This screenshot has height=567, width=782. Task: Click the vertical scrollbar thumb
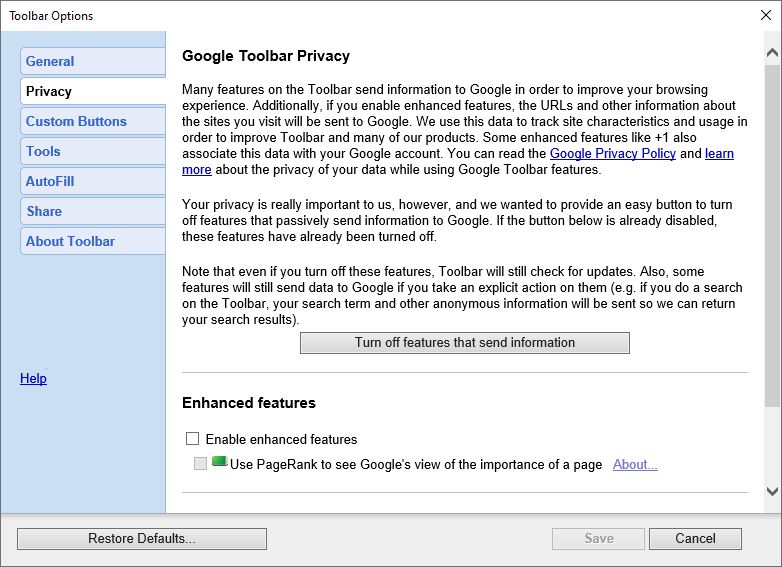[772, 235]
